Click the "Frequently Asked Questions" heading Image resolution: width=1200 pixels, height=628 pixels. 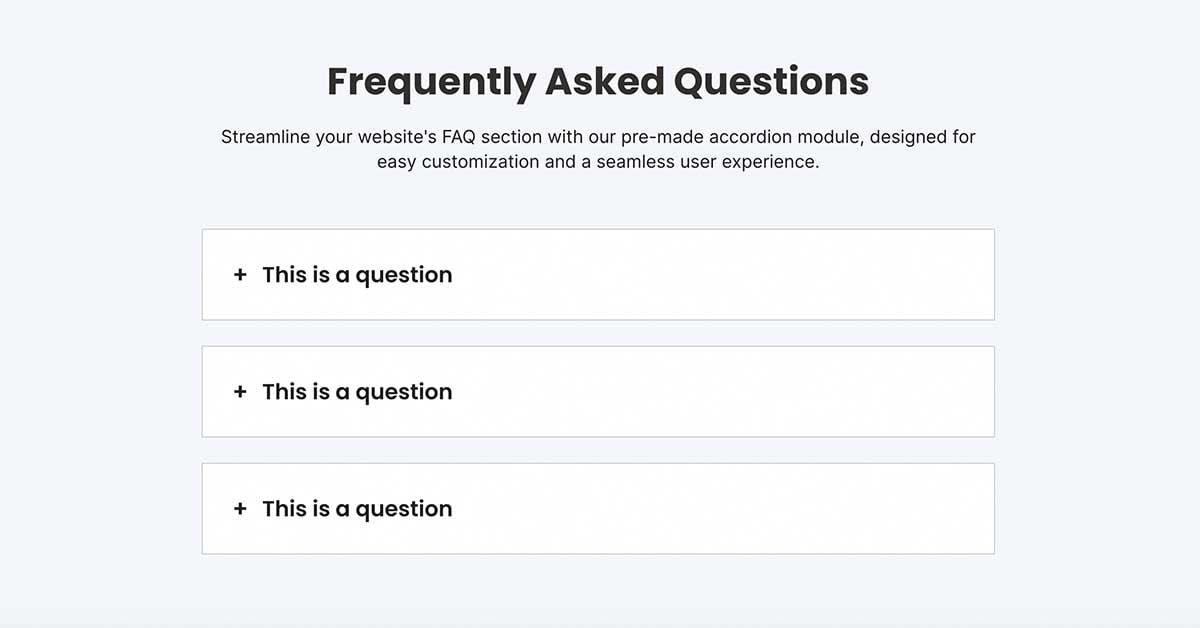(x=598, y=82)
